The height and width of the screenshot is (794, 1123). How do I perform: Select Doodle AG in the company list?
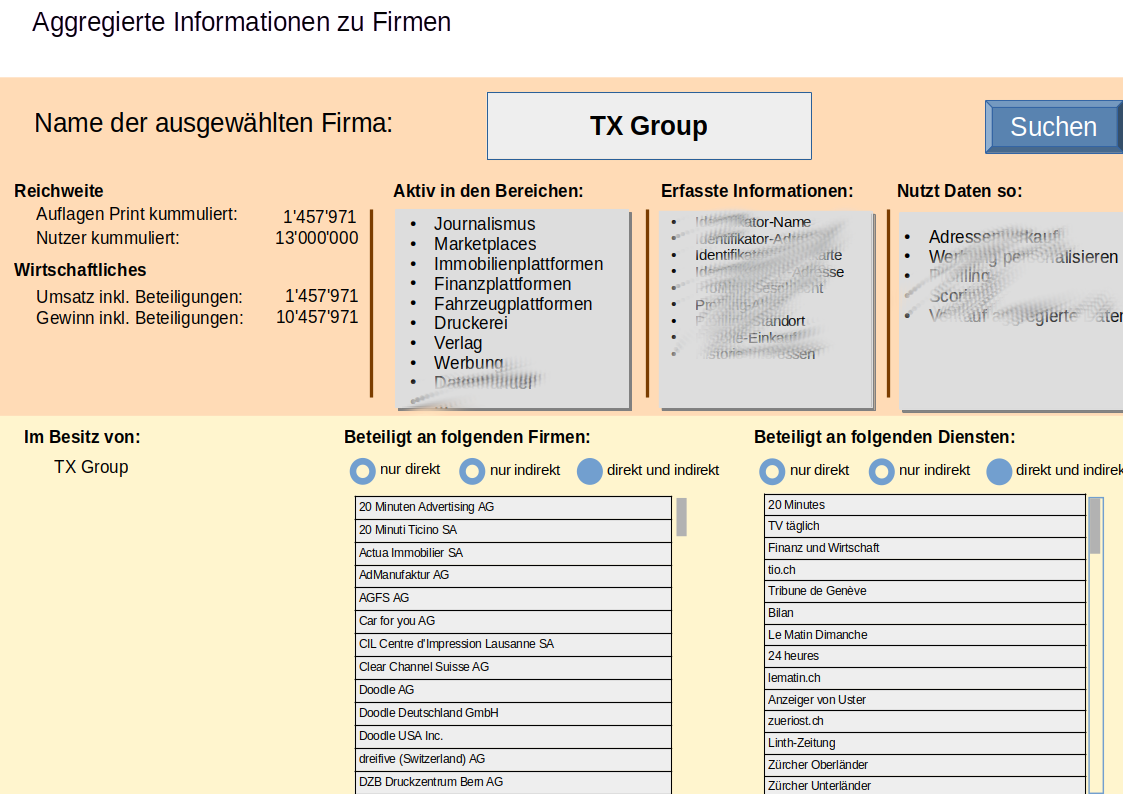click(513, 690)
